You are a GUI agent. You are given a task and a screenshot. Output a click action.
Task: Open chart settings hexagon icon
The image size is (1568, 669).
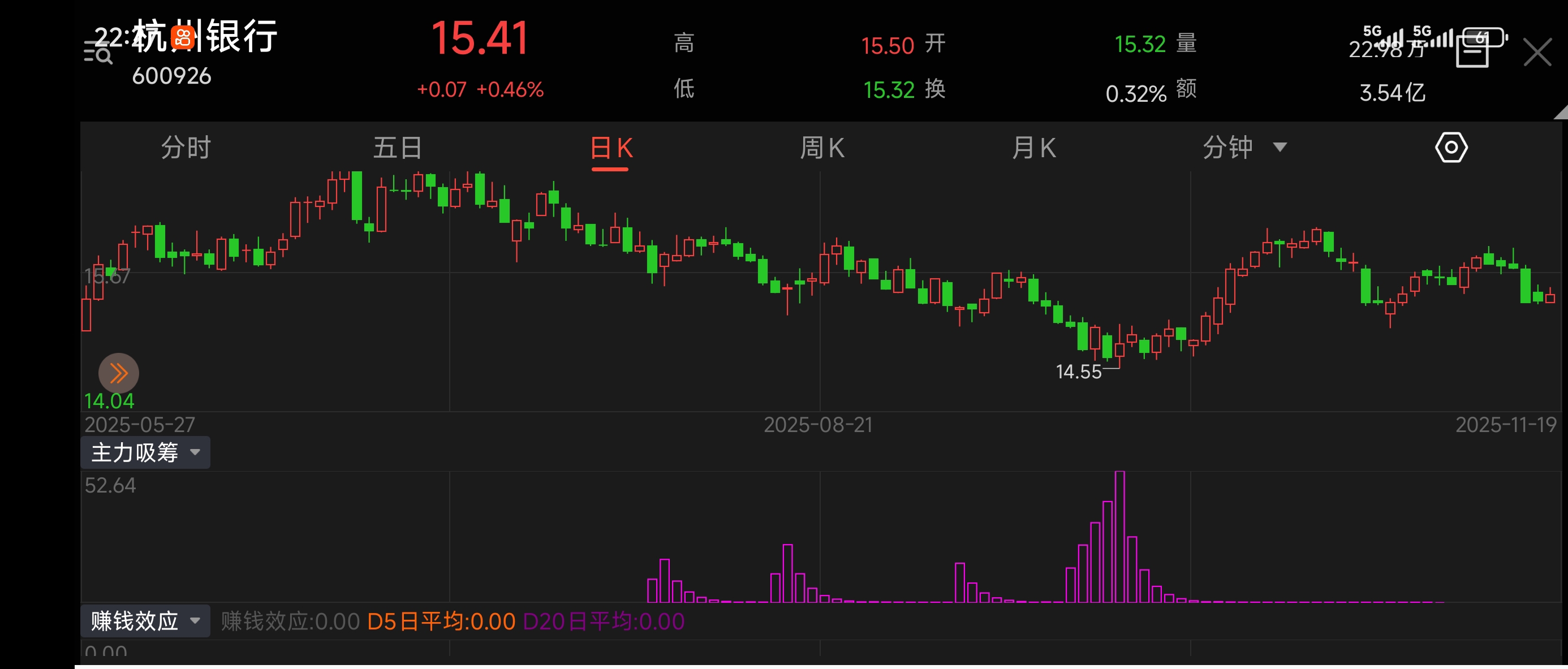pos(1451,148)
